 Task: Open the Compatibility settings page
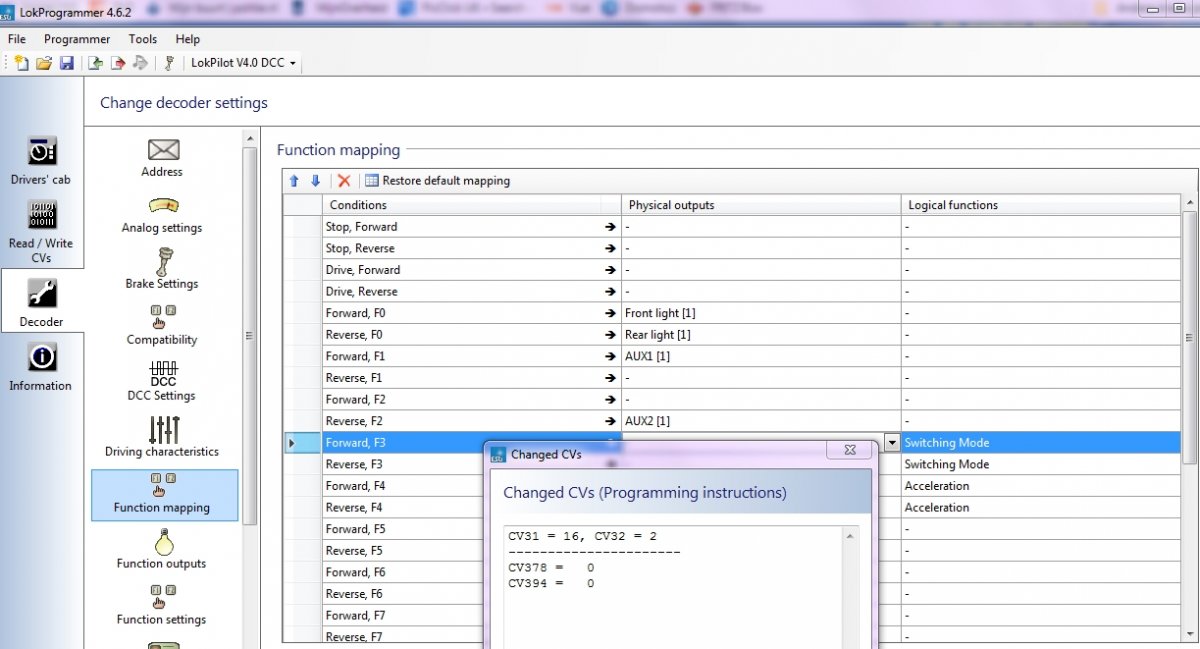(162, 326)
